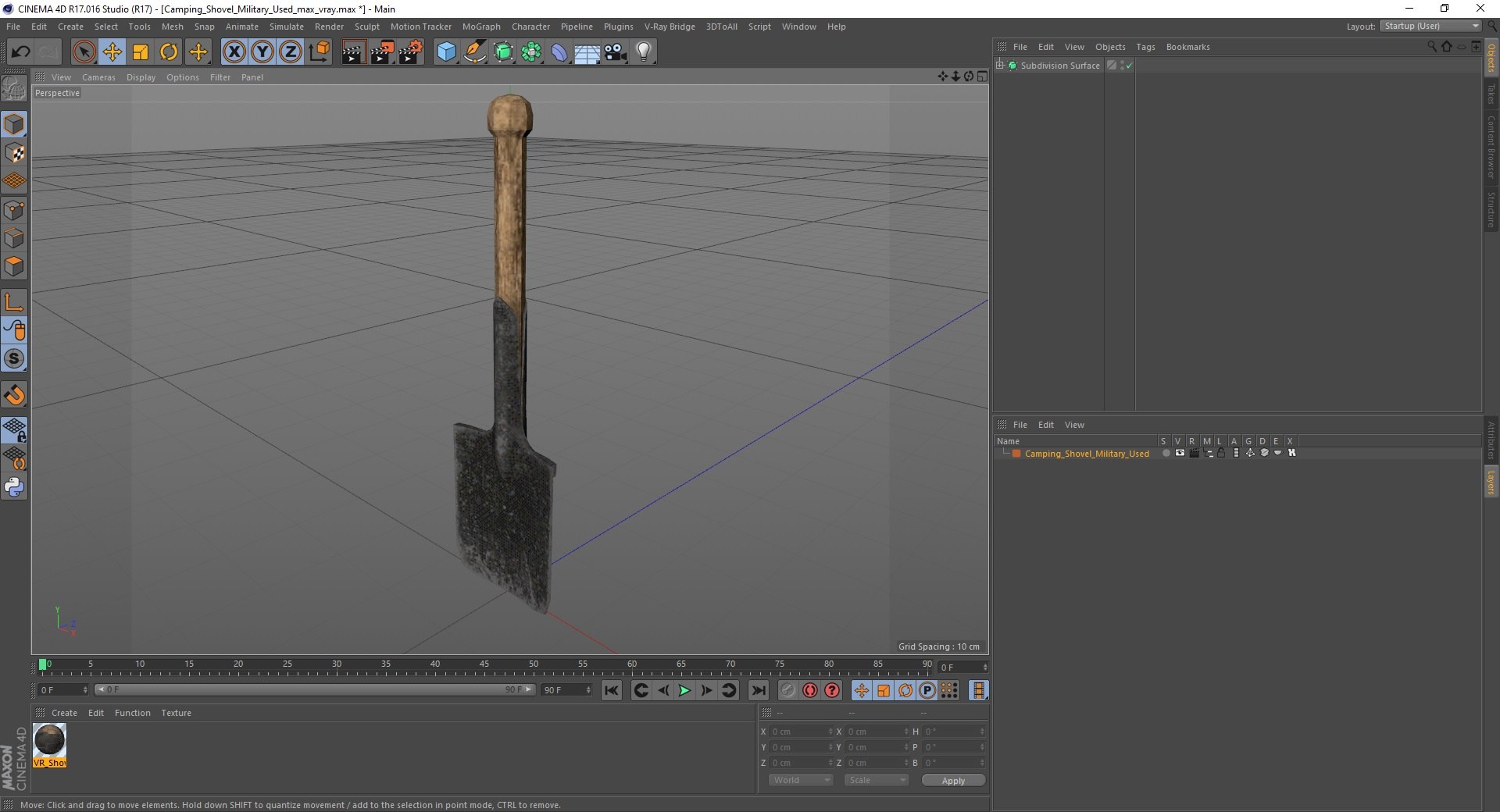Go to end of animation

(759, 690)
